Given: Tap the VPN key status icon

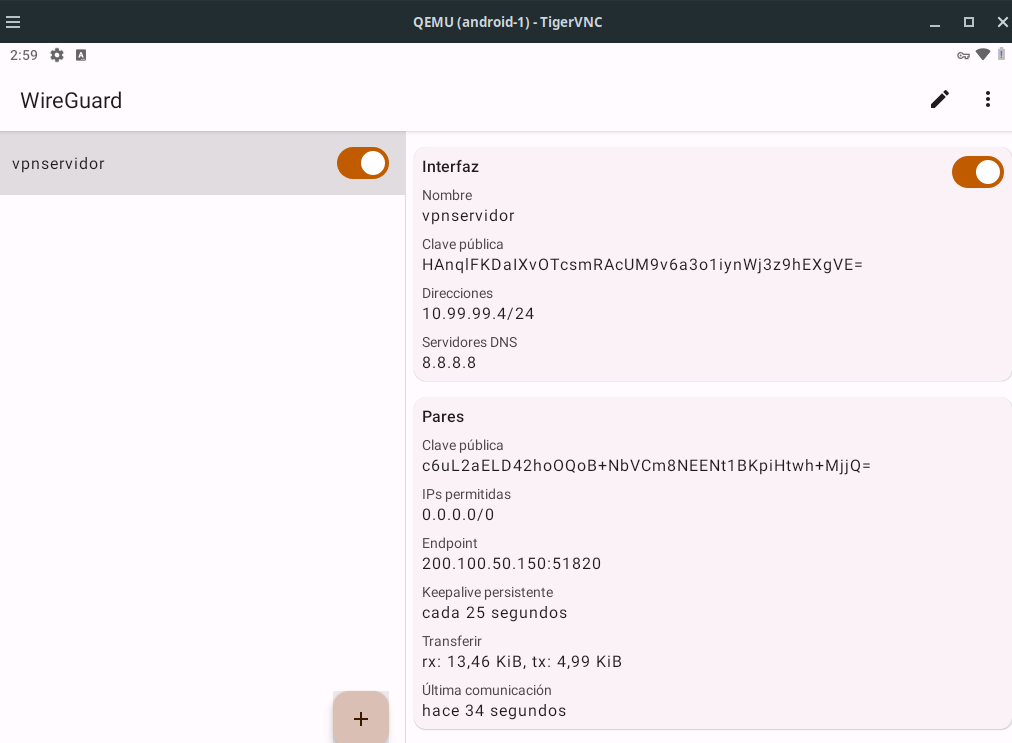Looking at the screenshot, I should click(x=963, y=56).
